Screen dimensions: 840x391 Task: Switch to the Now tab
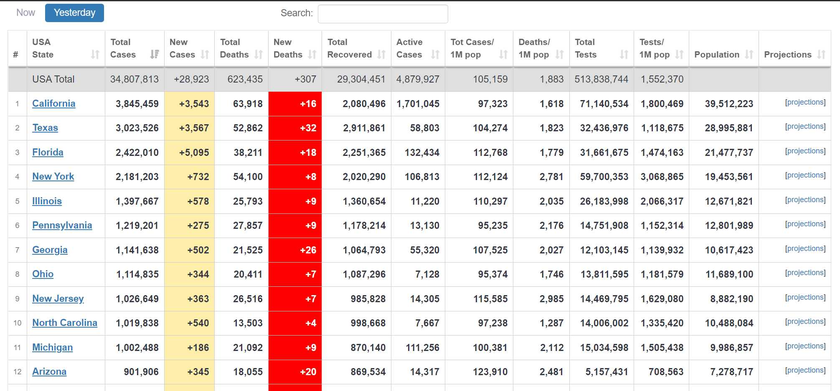pos(26,13)
